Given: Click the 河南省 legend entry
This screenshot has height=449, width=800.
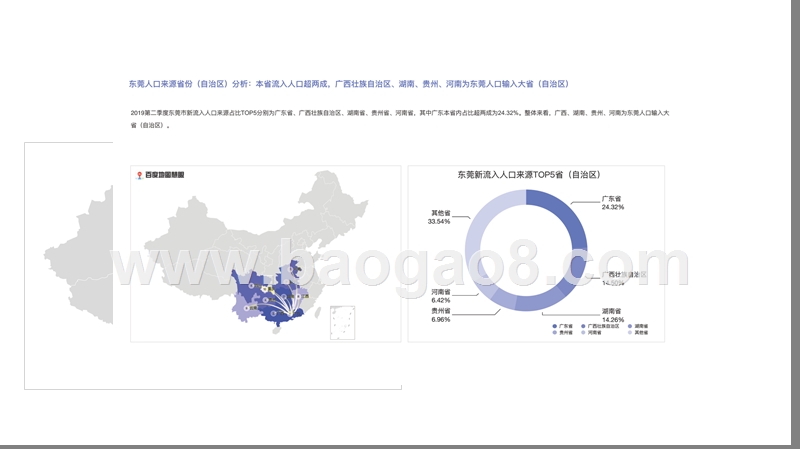Looking at the screenshot, I should 591,332.
